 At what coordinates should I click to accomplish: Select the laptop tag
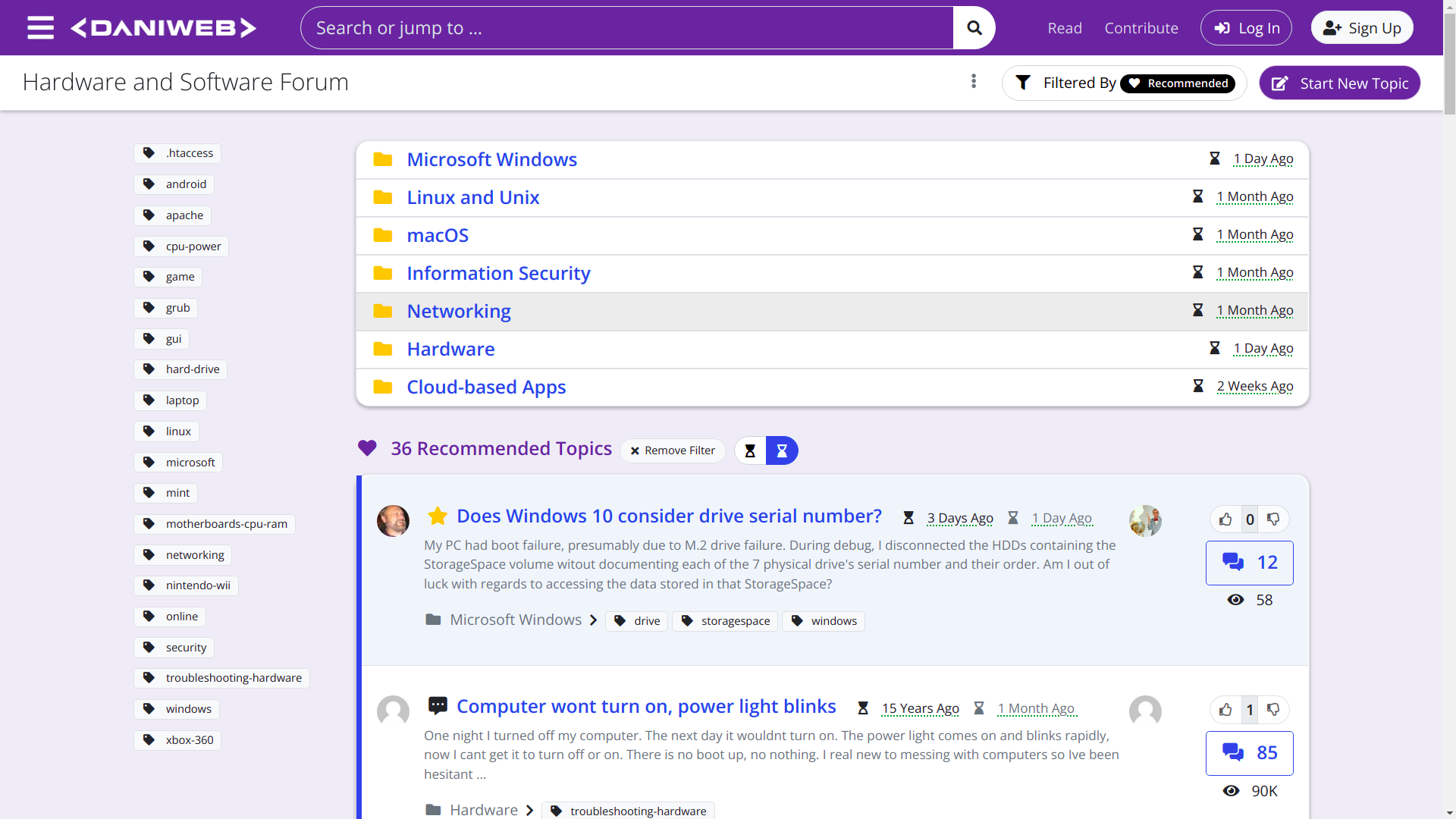pos(171,400)
